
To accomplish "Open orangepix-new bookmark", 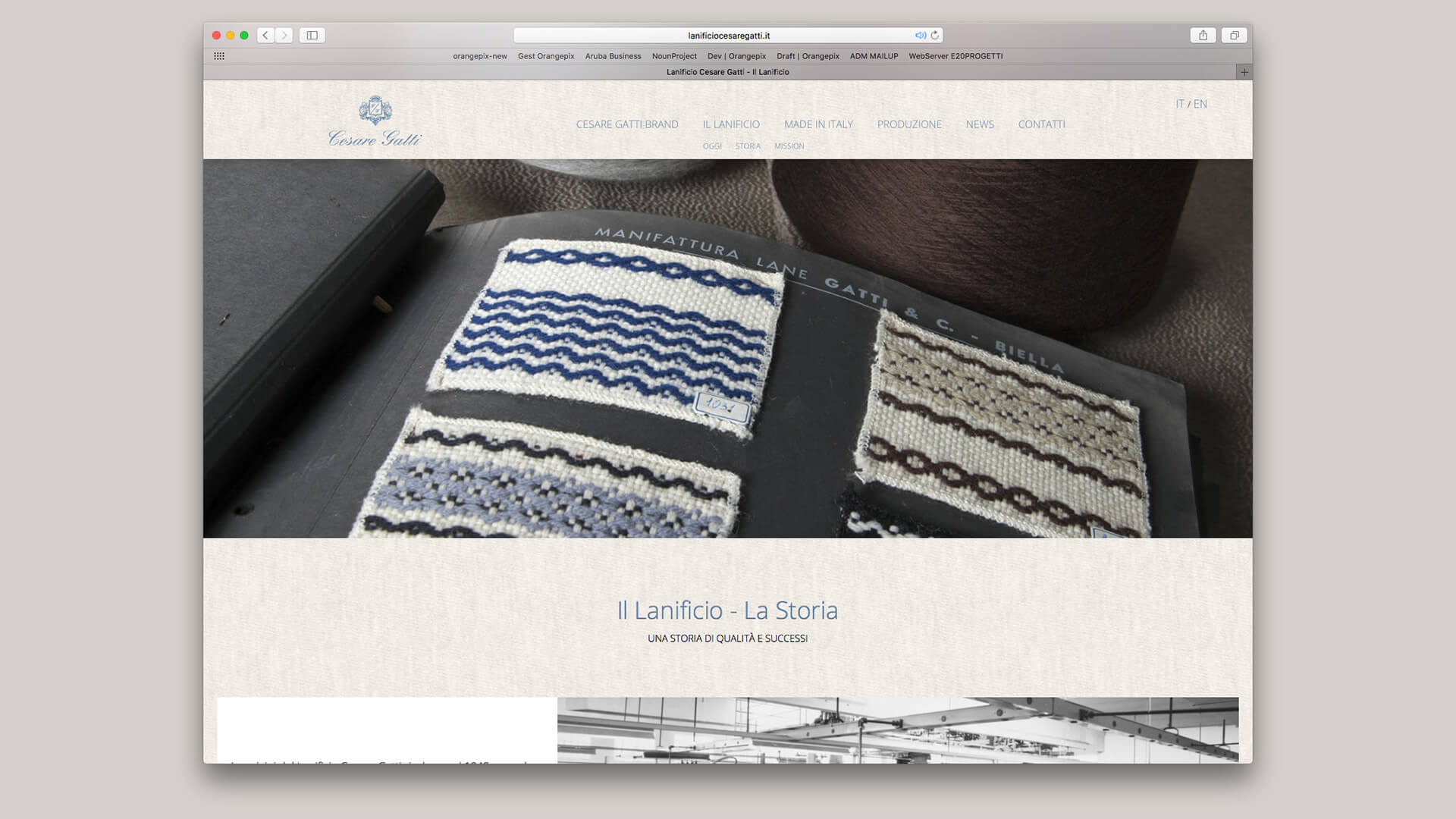I will [x=480, y=56].
